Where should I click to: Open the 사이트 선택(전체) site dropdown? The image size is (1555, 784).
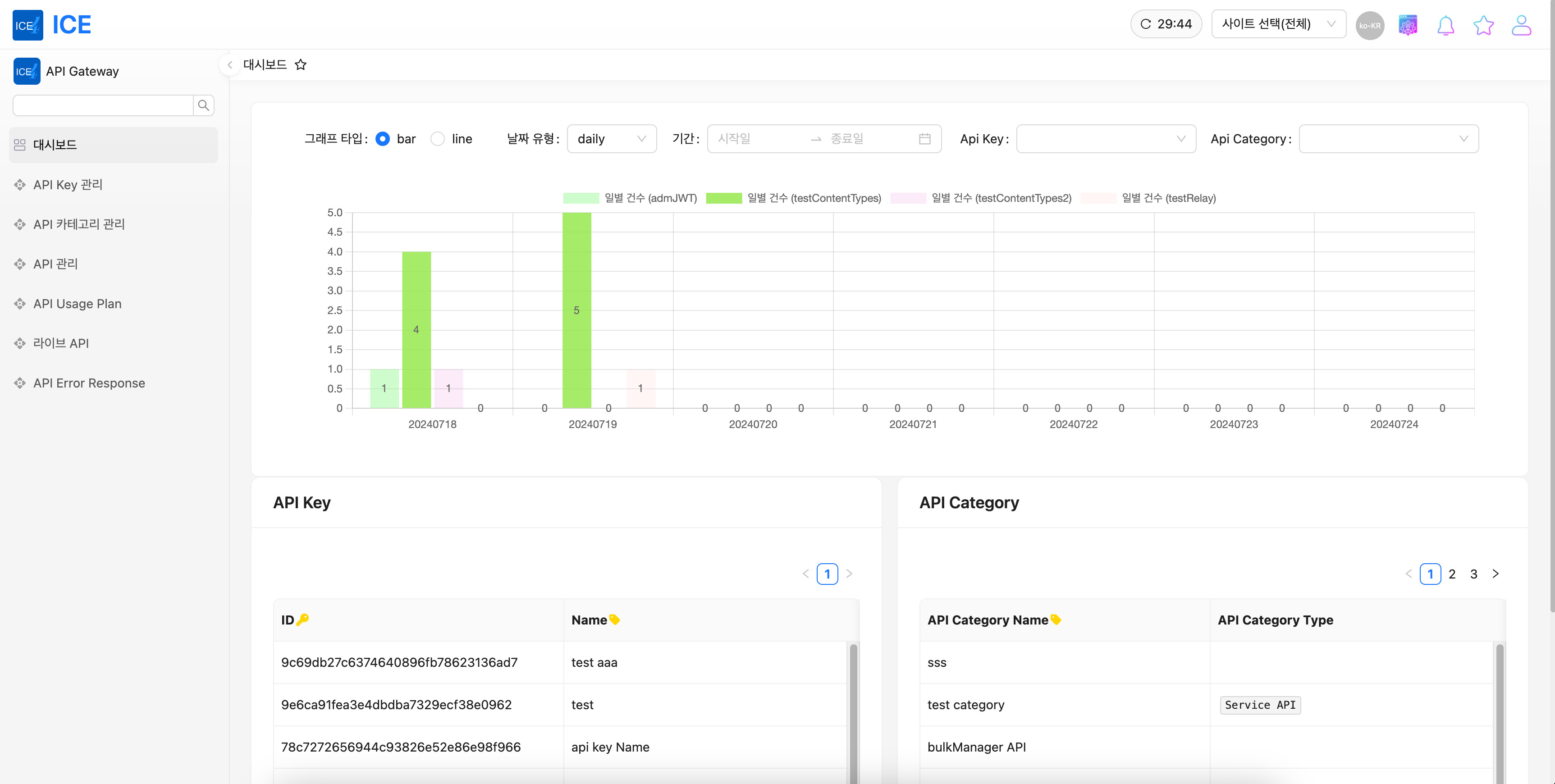click(1278, 23)
